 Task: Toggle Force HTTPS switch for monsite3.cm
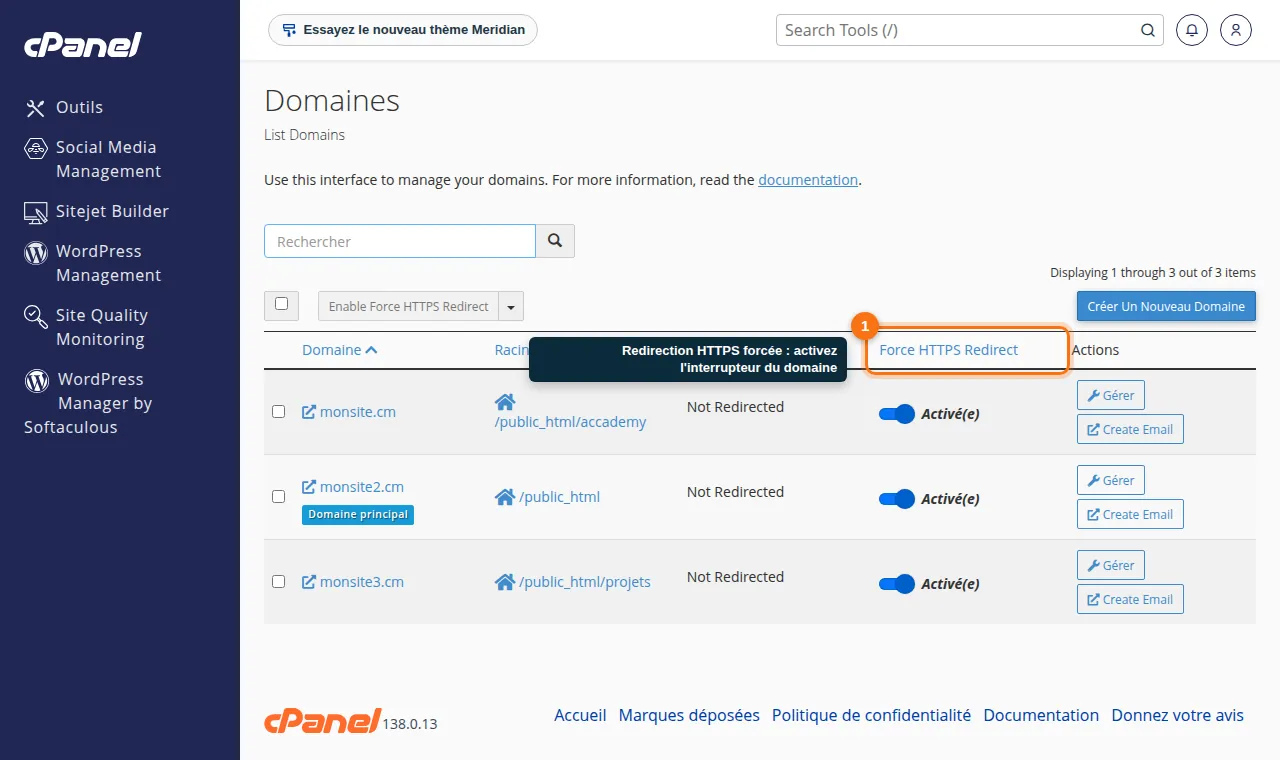(897, 584)
